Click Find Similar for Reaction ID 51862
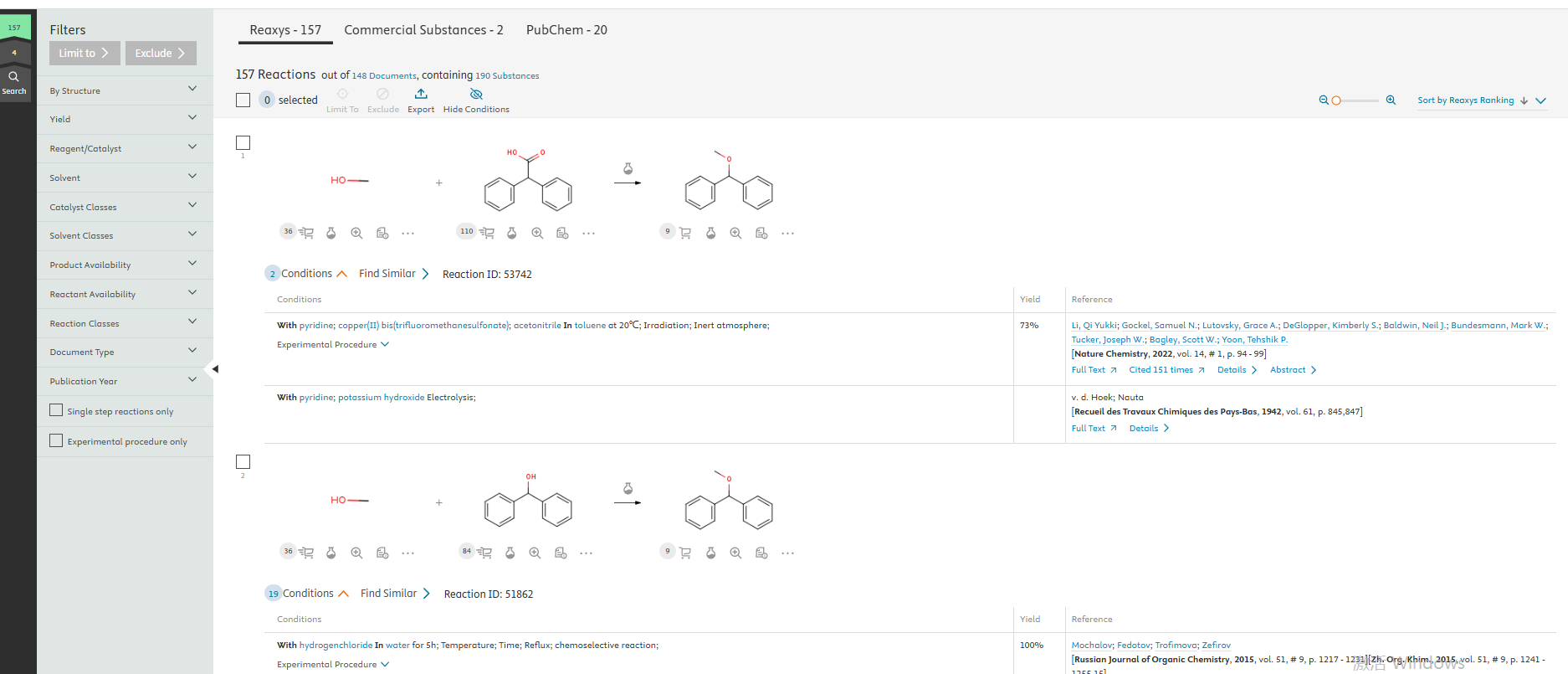Screen dimensions: 1568x674 pos(396,594)
